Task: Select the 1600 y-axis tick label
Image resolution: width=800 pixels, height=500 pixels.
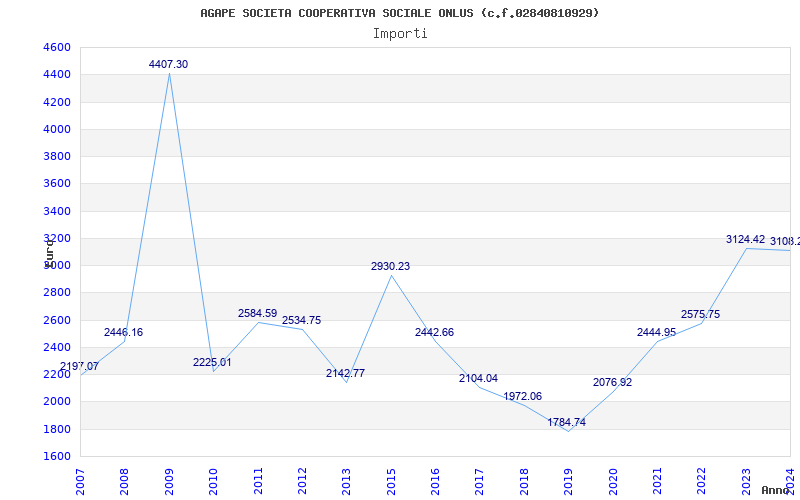Action: [x=55, y=456]
